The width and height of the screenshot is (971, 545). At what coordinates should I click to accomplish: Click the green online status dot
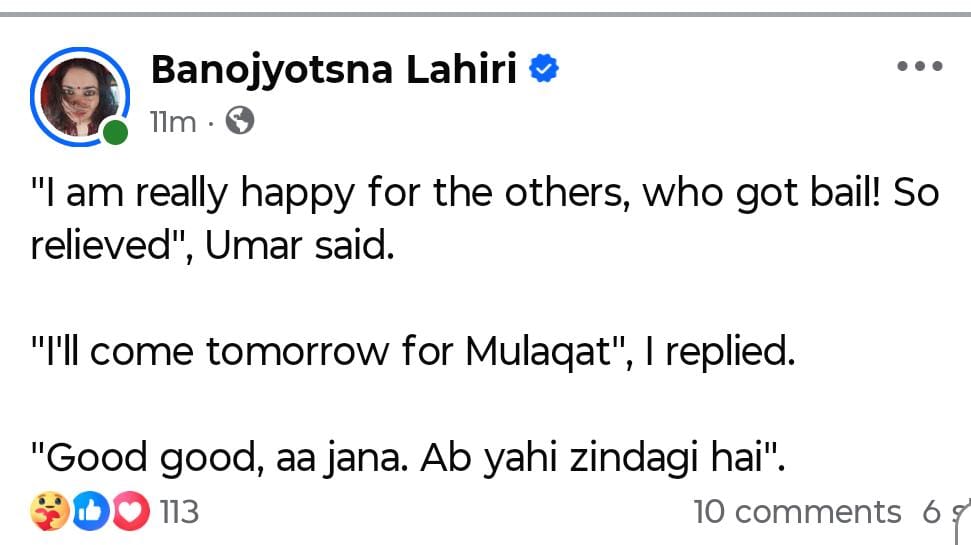point(116,132)
